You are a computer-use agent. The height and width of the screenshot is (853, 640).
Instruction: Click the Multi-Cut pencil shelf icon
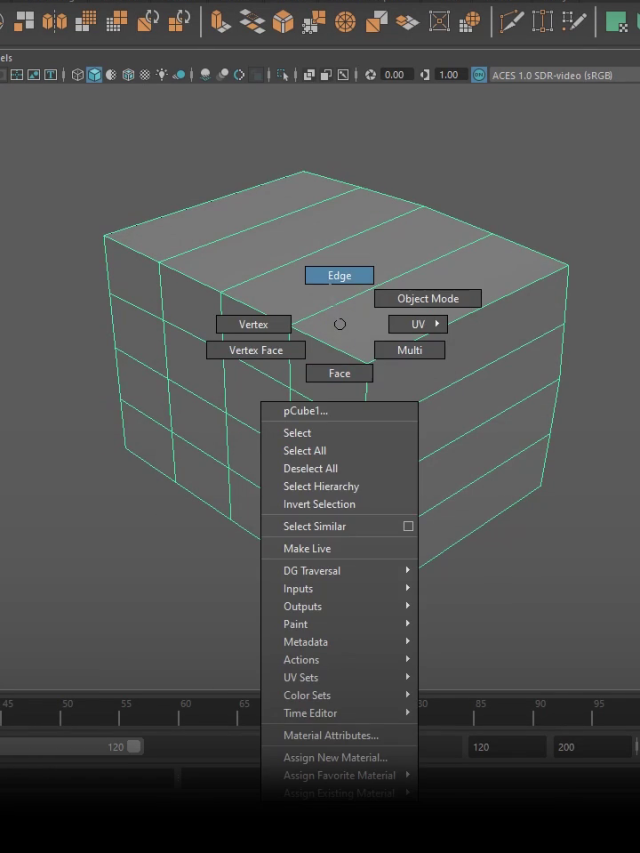[512, 20]
